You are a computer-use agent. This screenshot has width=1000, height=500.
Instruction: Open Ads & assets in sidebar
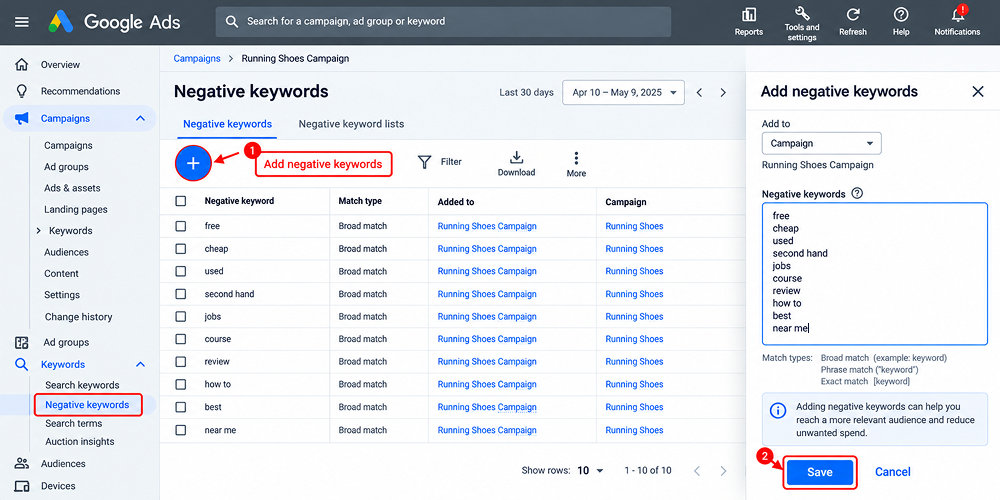pyautogui.click(x=72, y=188)
